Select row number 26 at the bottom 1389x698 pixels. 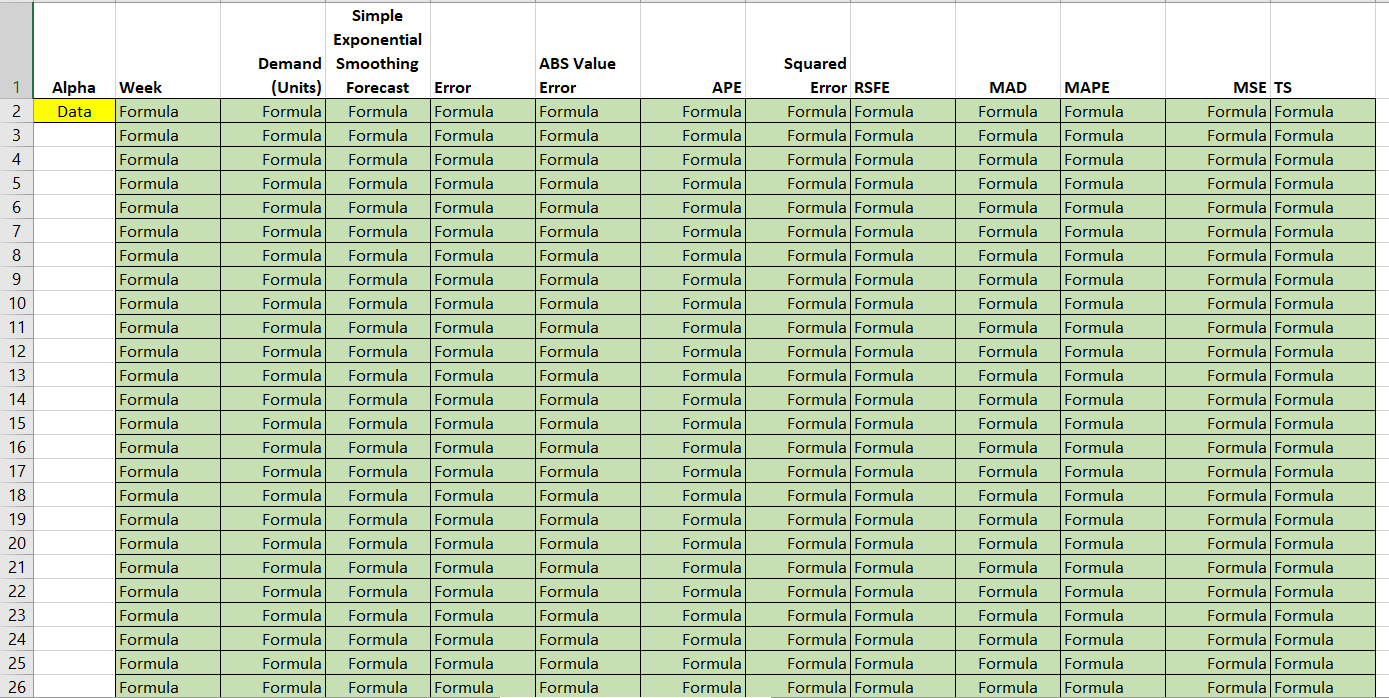tap(14, 687)
